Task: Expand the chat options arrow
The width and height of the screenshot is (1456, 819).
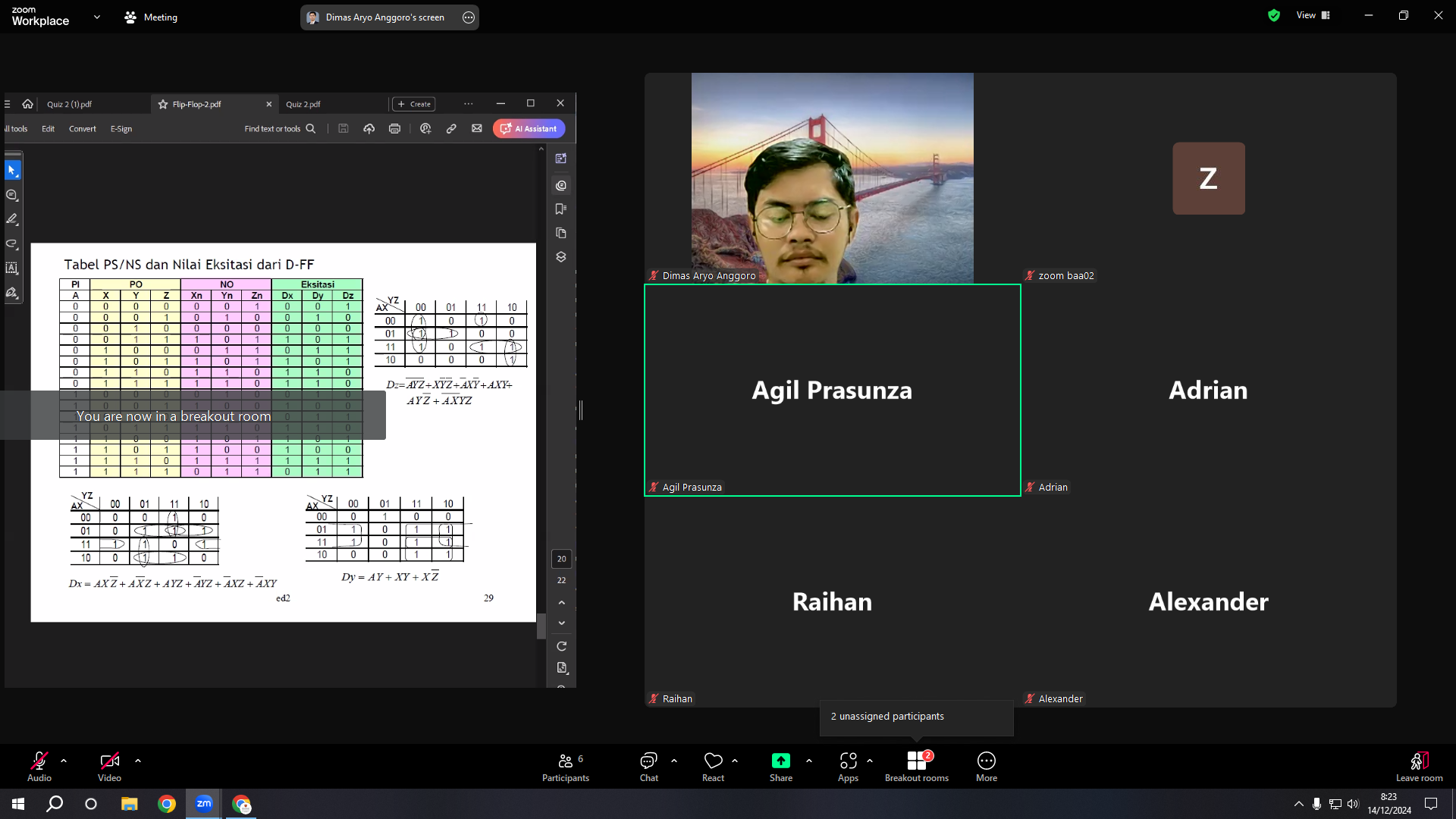Action: click(674, 761)
